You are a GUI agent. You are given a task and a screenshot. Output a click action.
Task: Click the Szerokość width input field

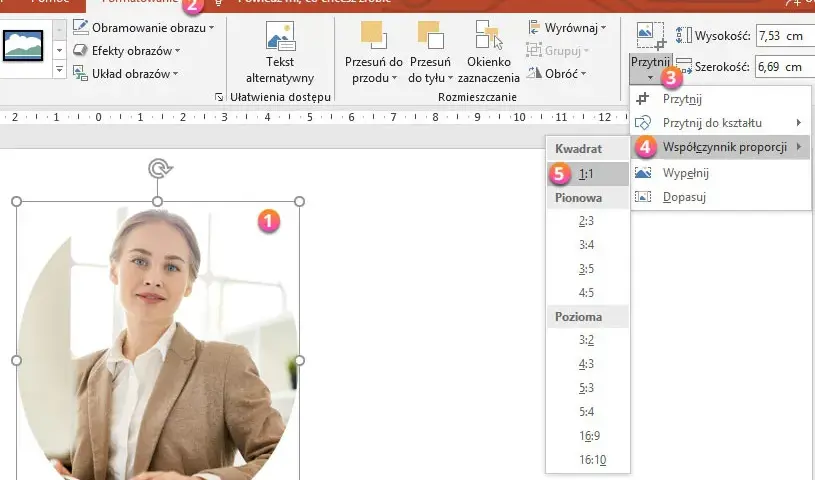tap(785, 67)
